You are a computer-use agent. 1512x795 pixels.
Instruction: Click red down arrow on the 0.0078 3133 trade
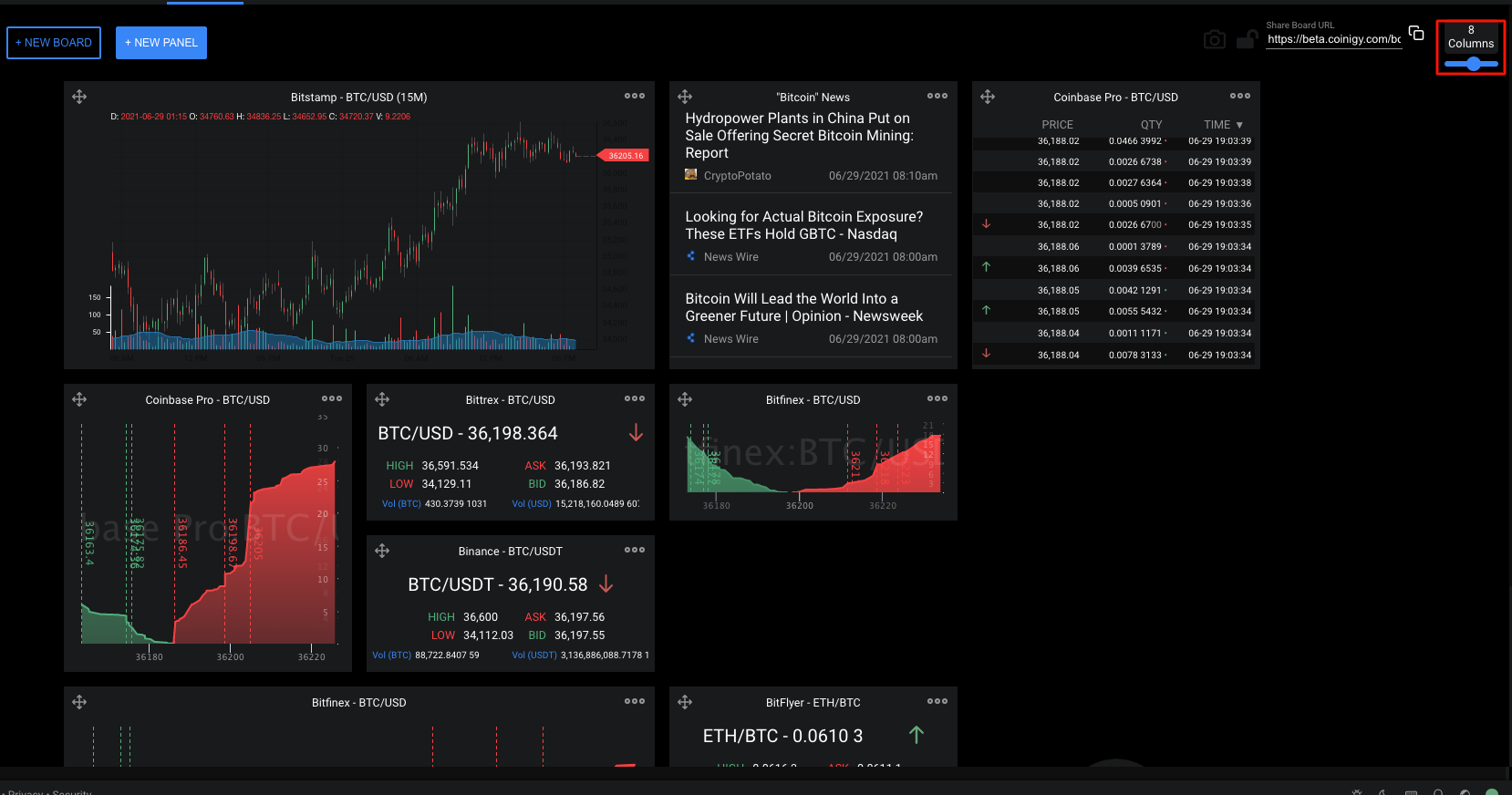[x=986, y=354]
